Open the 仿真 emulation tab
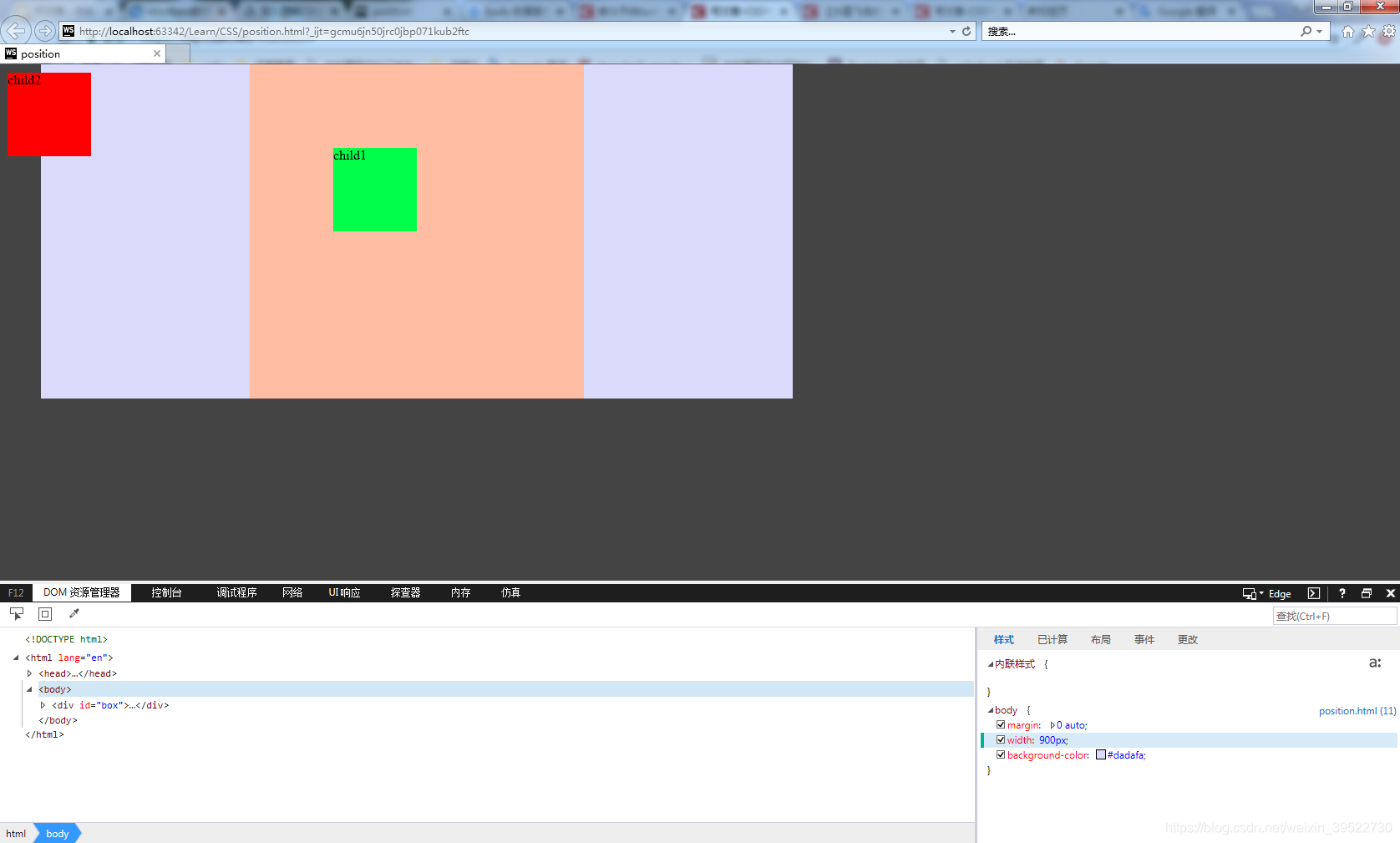The width and height of the screenshot is (1400, 843). click(510, 592)
